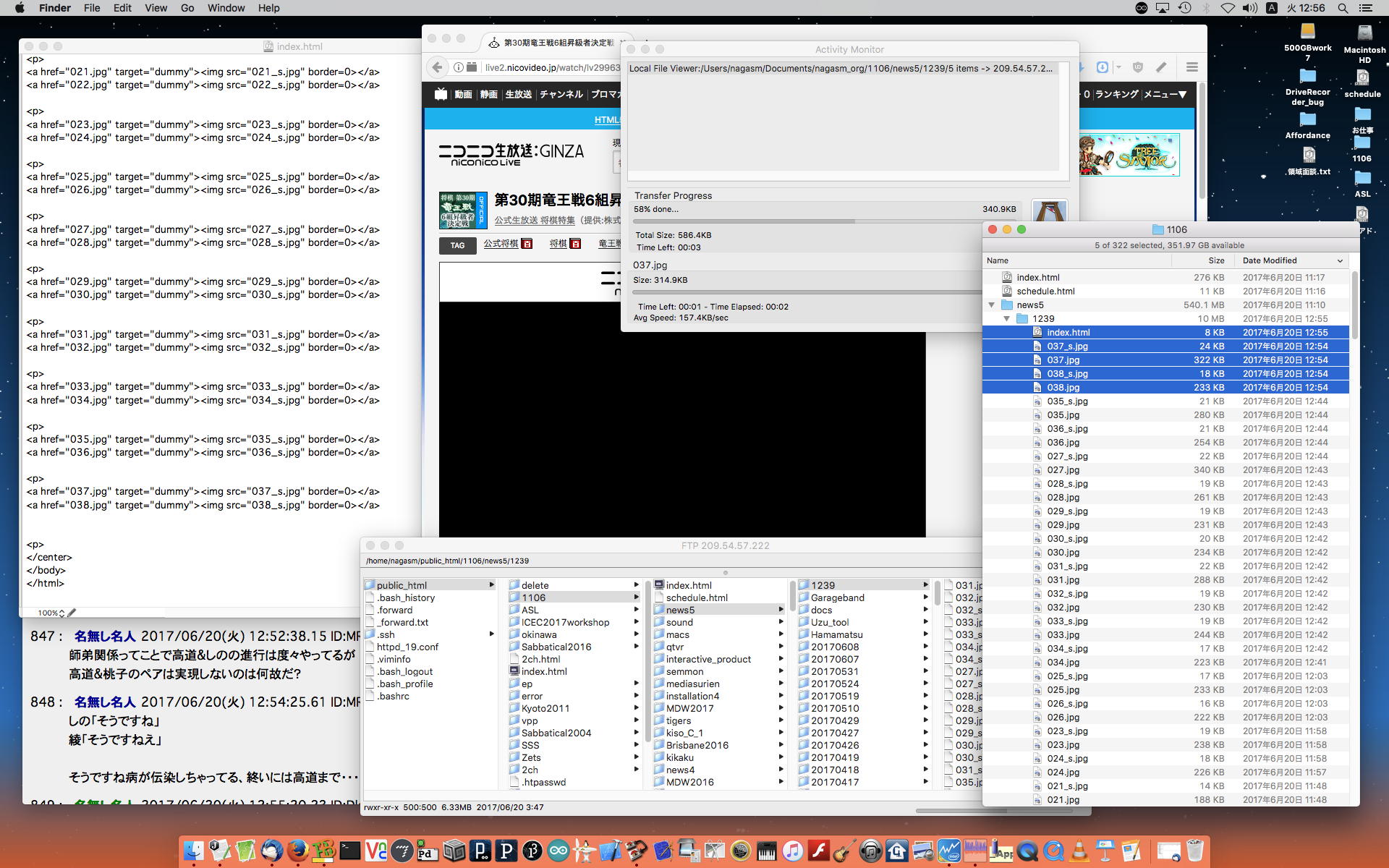Open Time Machine menu bar icon
The image size is (1389, 868).
(x=1184, y=8)
